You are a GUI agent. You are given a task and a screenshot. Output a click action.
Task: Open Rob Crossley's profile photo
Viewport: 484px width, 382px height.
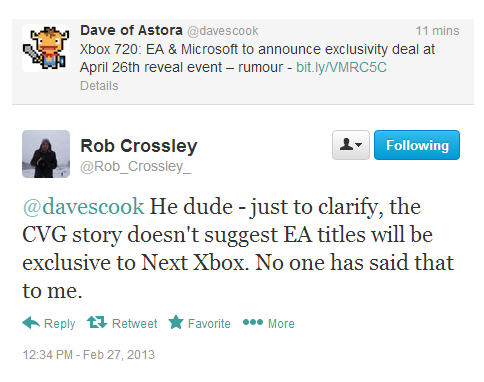click(46, 154)
